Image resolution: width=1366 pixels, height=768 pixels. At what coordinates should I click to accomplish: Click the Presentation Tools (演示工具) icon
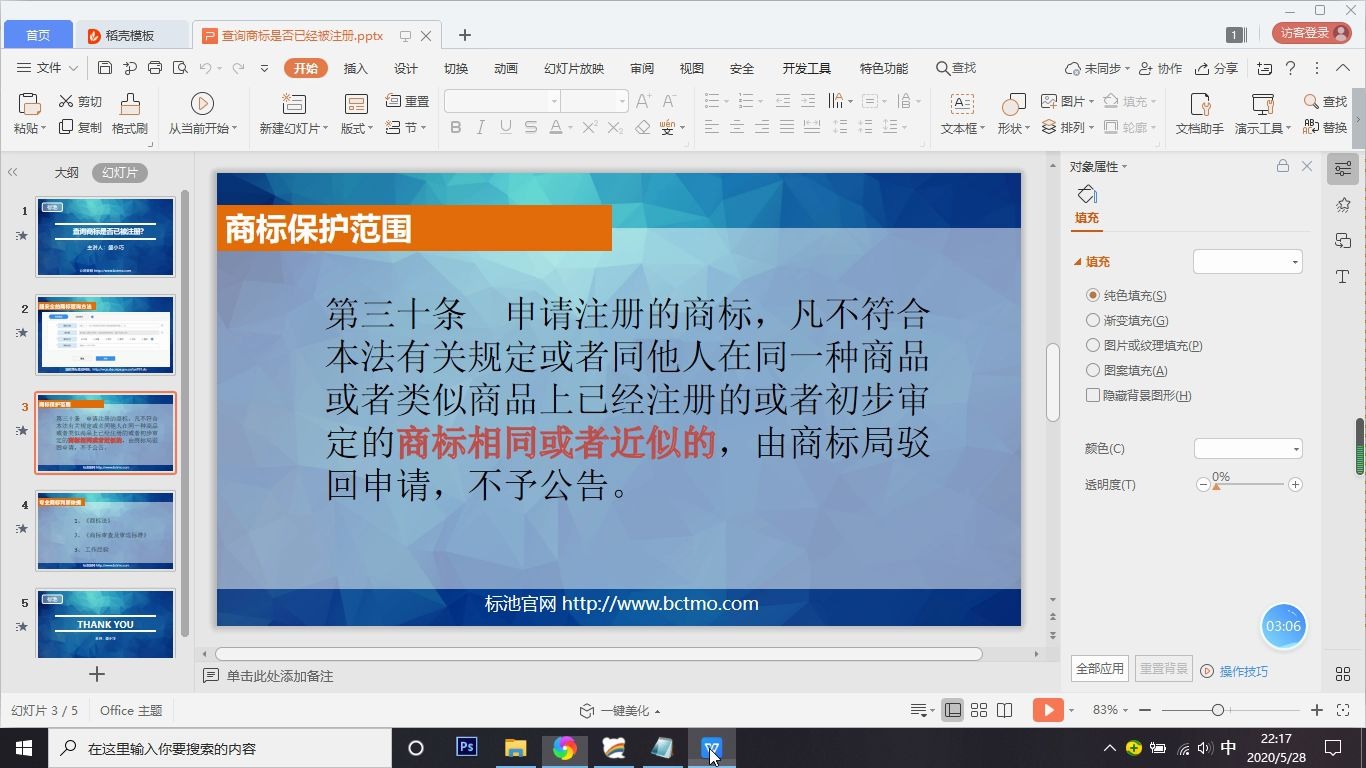coord(1262,104)
